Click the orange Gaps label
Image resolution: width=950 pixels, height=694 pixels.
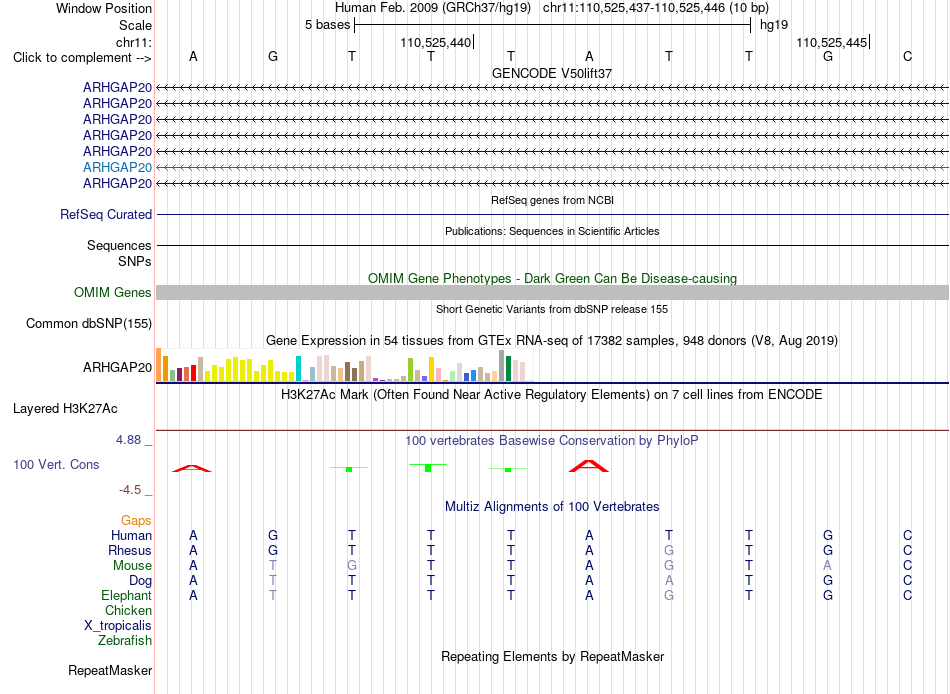[136, 521]
